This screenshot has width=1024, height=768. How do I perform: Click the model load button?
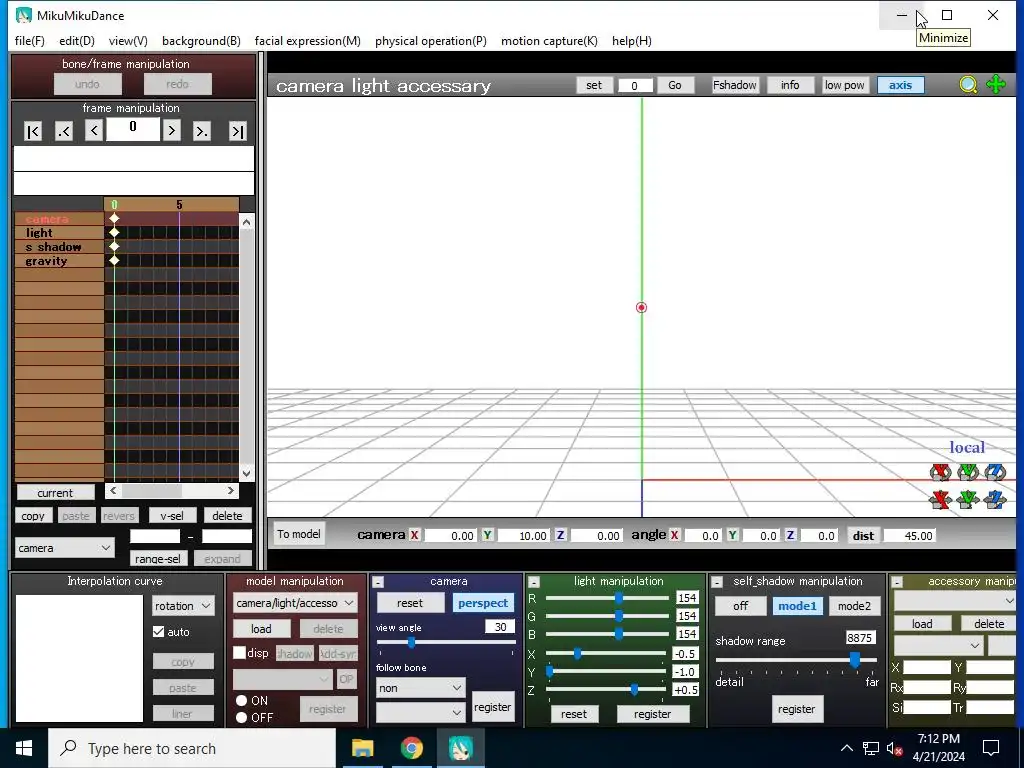(261, 629)
